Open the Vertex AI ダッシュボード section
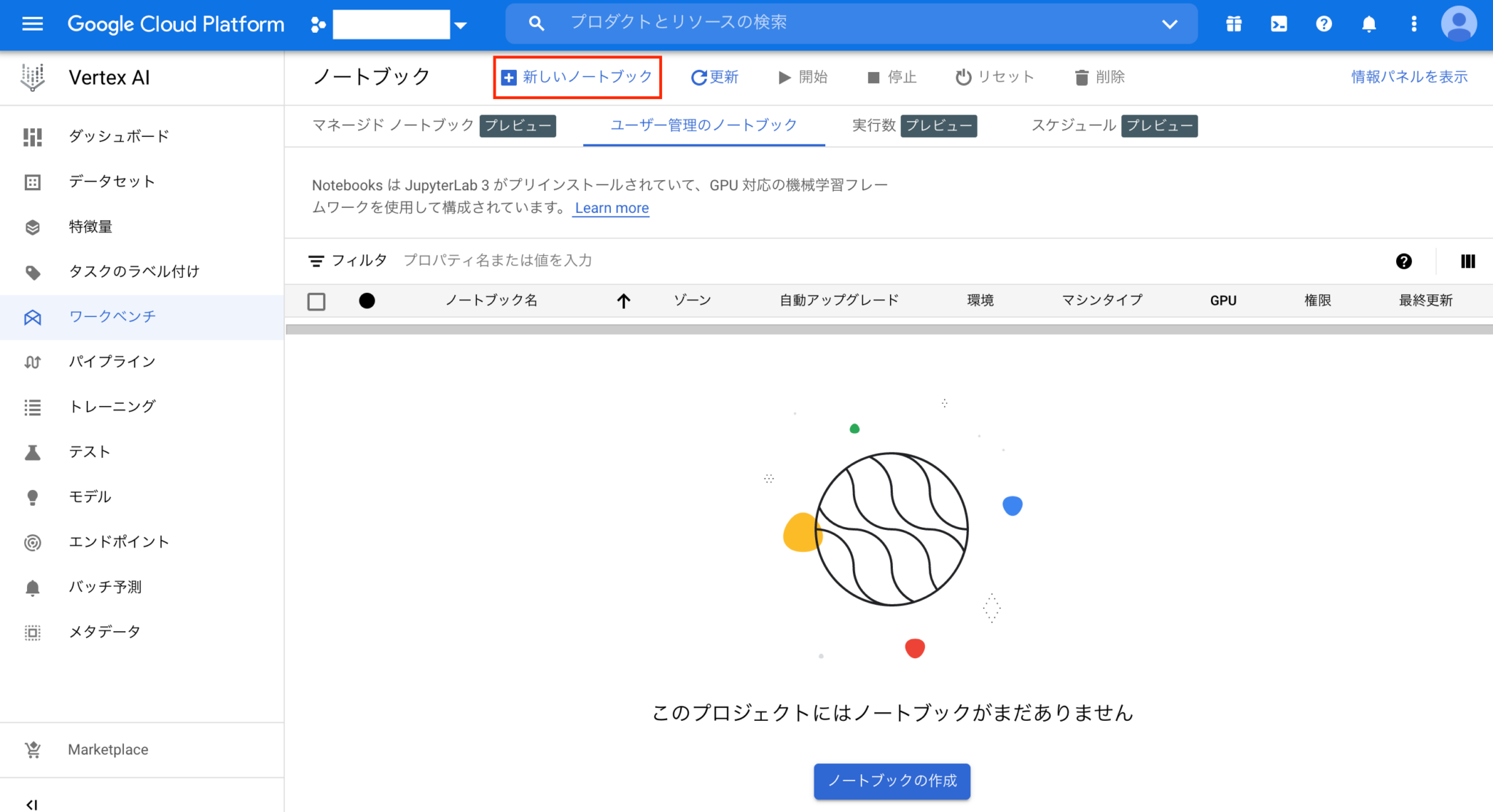1493x812 pixels. click(118, 136)
